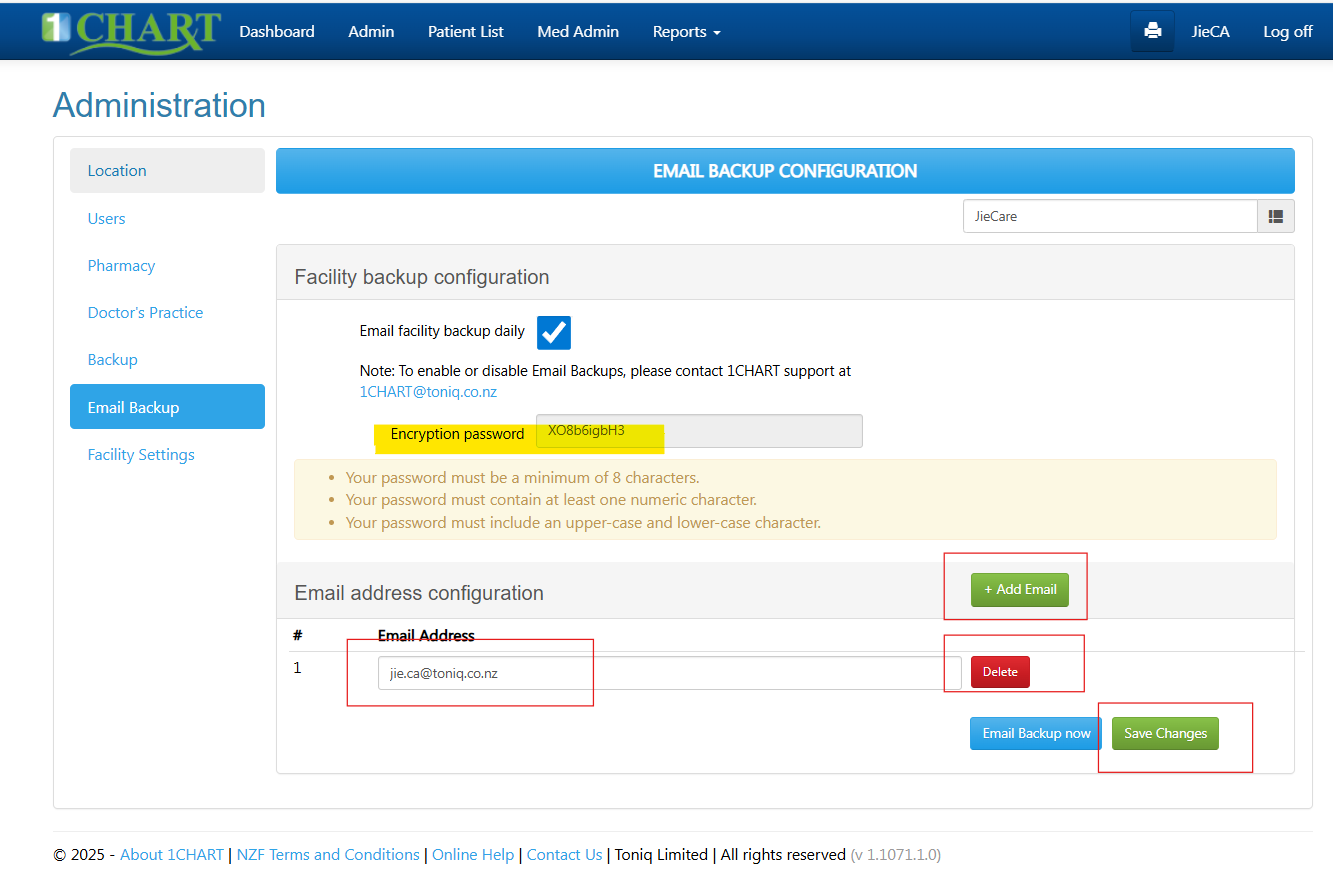1333x893 pixels.
Task: Delete the jie.ca@toniq.co.nz email row
Action: [x=1000, y=672]
